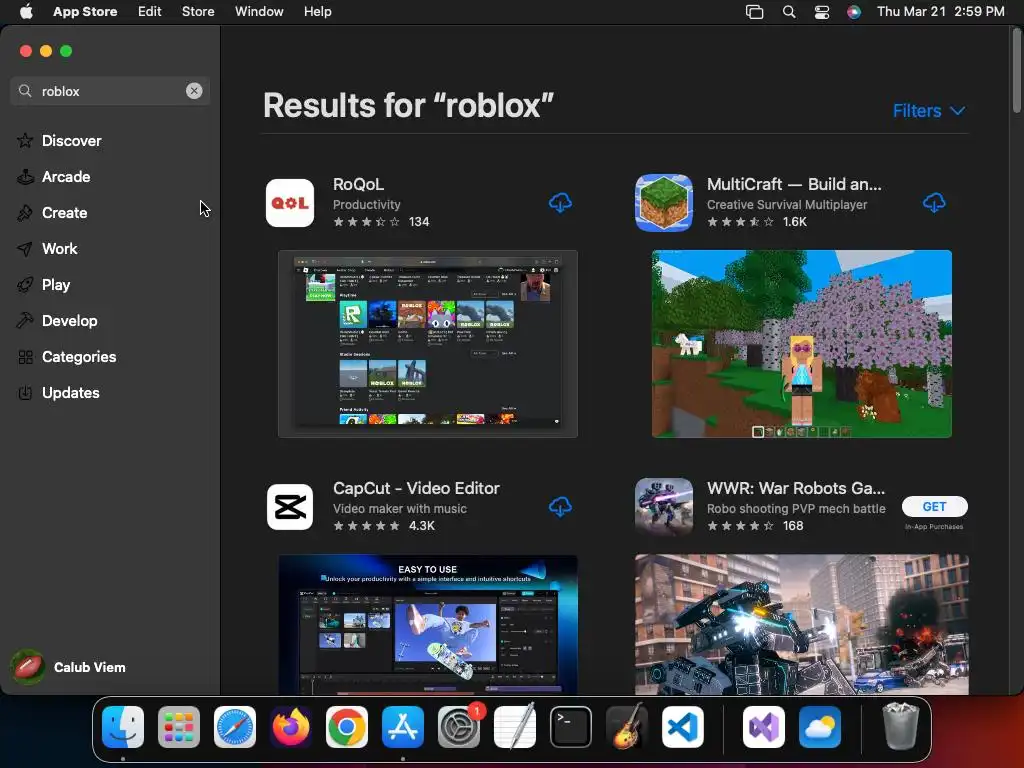Open the Arcade section
This screenshot has height=768, width=1024.
tap(65, 176)
